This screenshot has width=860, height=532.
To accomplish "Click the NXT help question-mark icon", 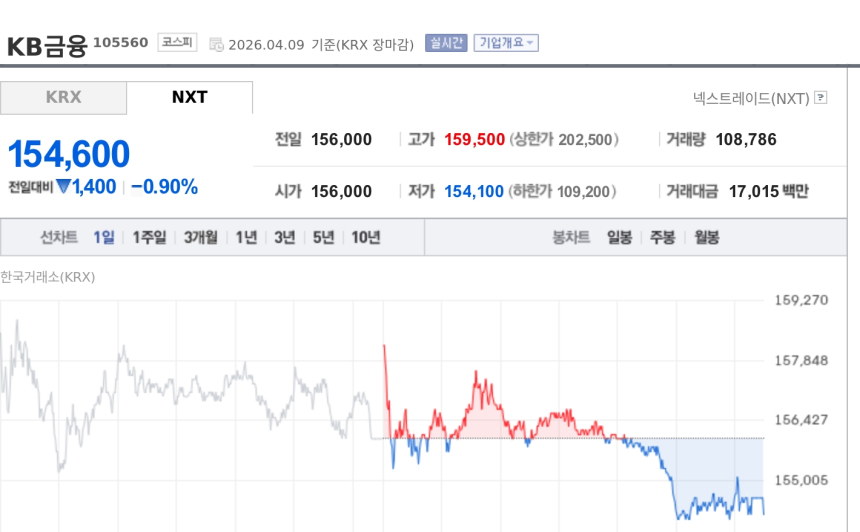I will (821, 98).
